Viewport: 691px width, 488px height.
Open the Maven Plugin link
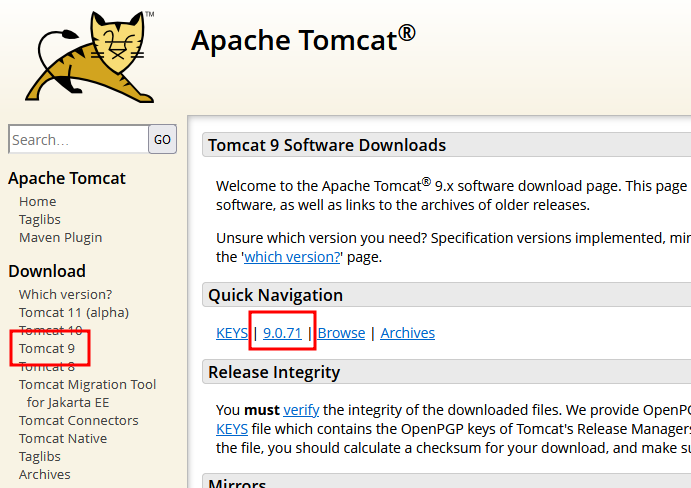60,238
